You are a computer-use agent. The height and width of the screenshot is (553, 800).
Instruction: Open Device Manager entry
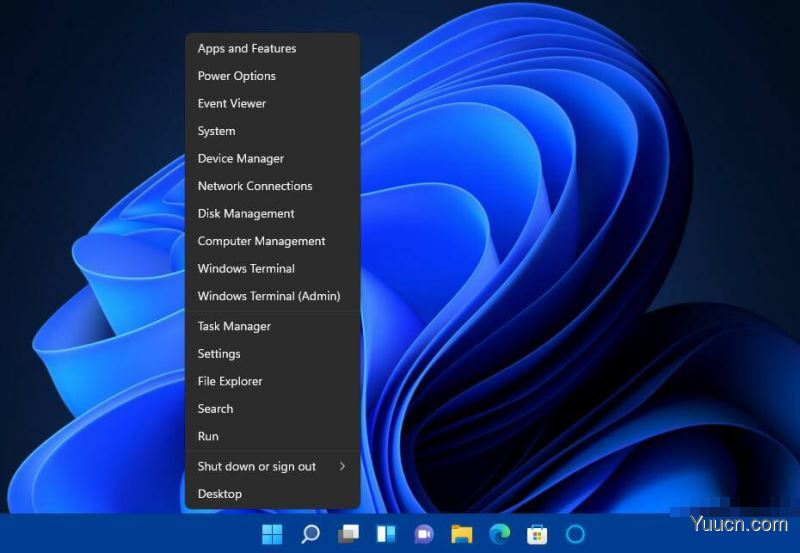coord(272,159)
